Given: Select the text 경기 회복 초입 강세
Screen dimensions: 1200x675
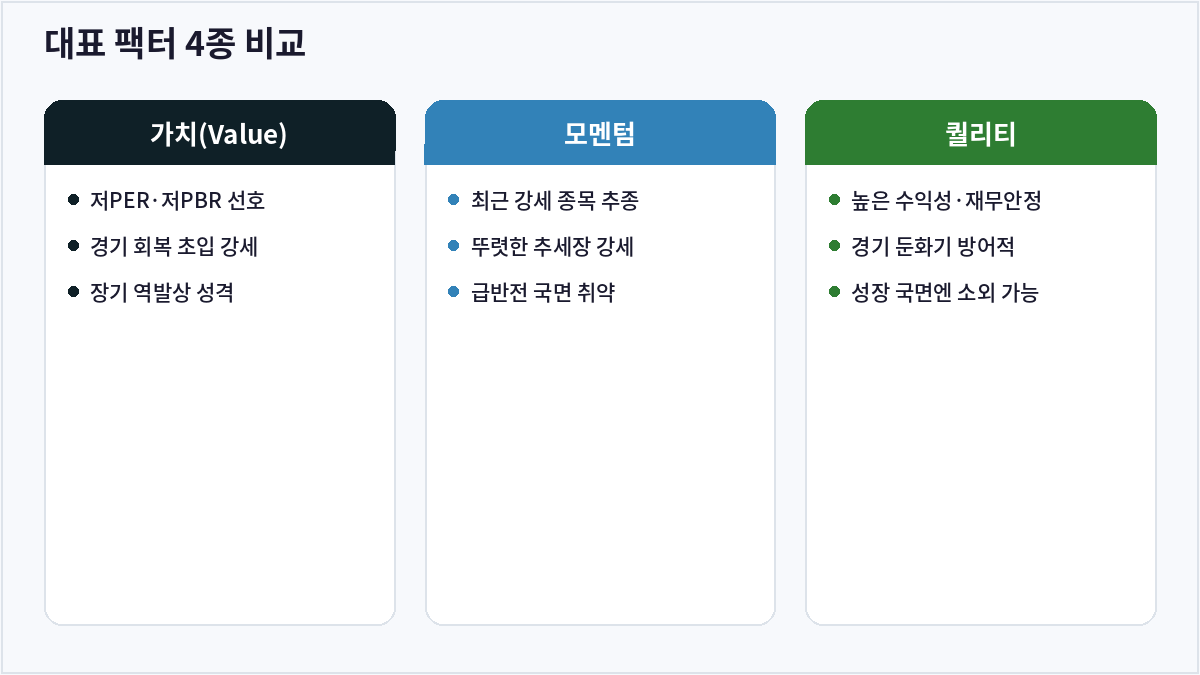Looking at the screenshot, I should click(174, 247).
